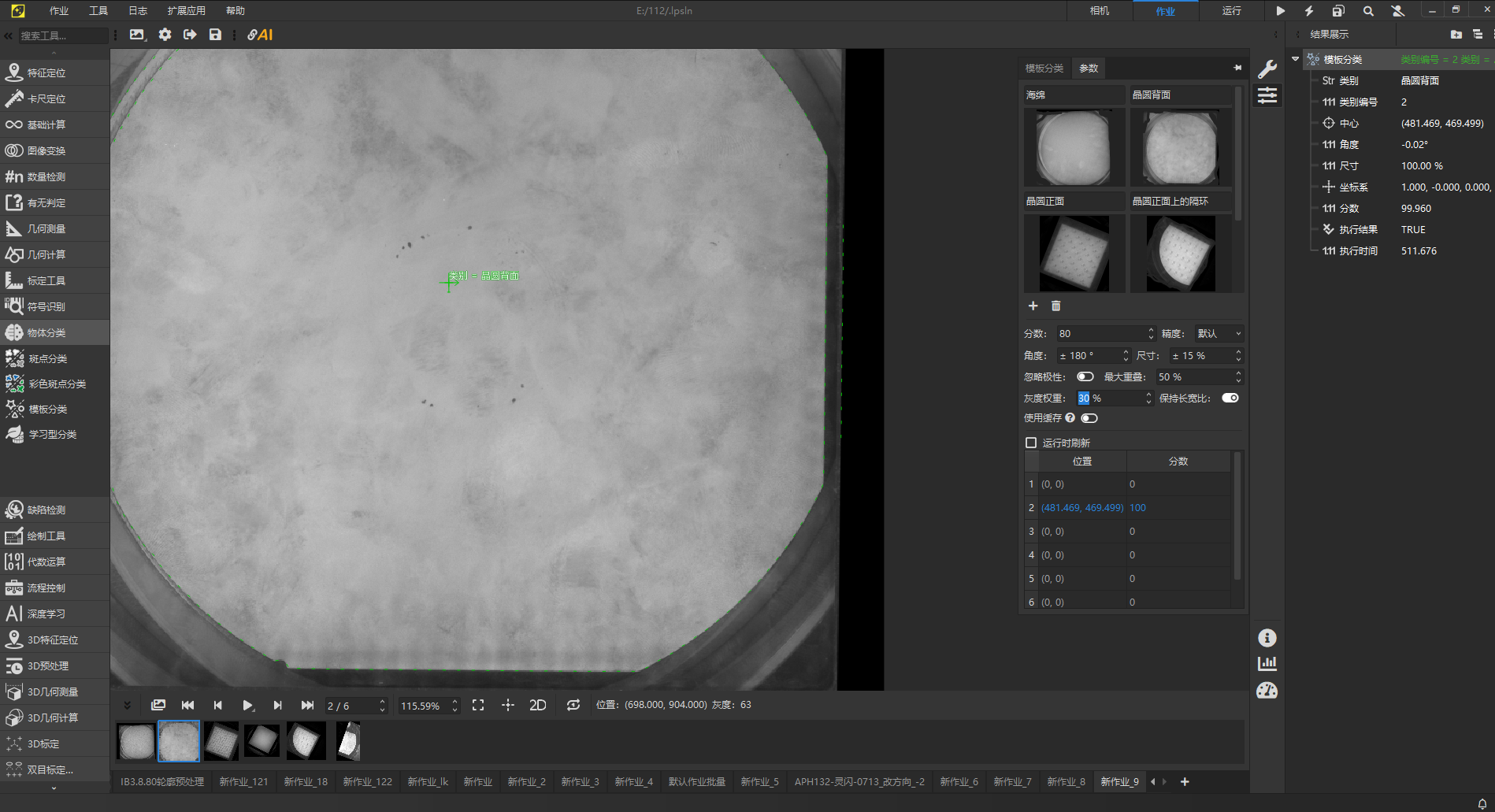Collapse the left tool sidebar with double chevron

(x=8, y=35)
